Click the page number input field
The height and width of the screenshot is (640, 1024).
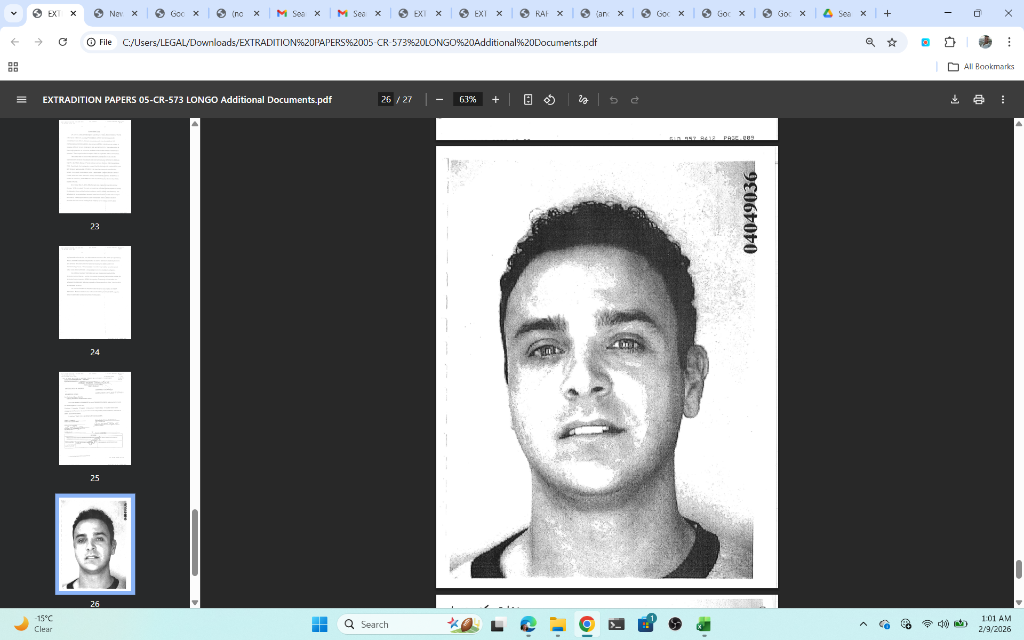point(385,100)
